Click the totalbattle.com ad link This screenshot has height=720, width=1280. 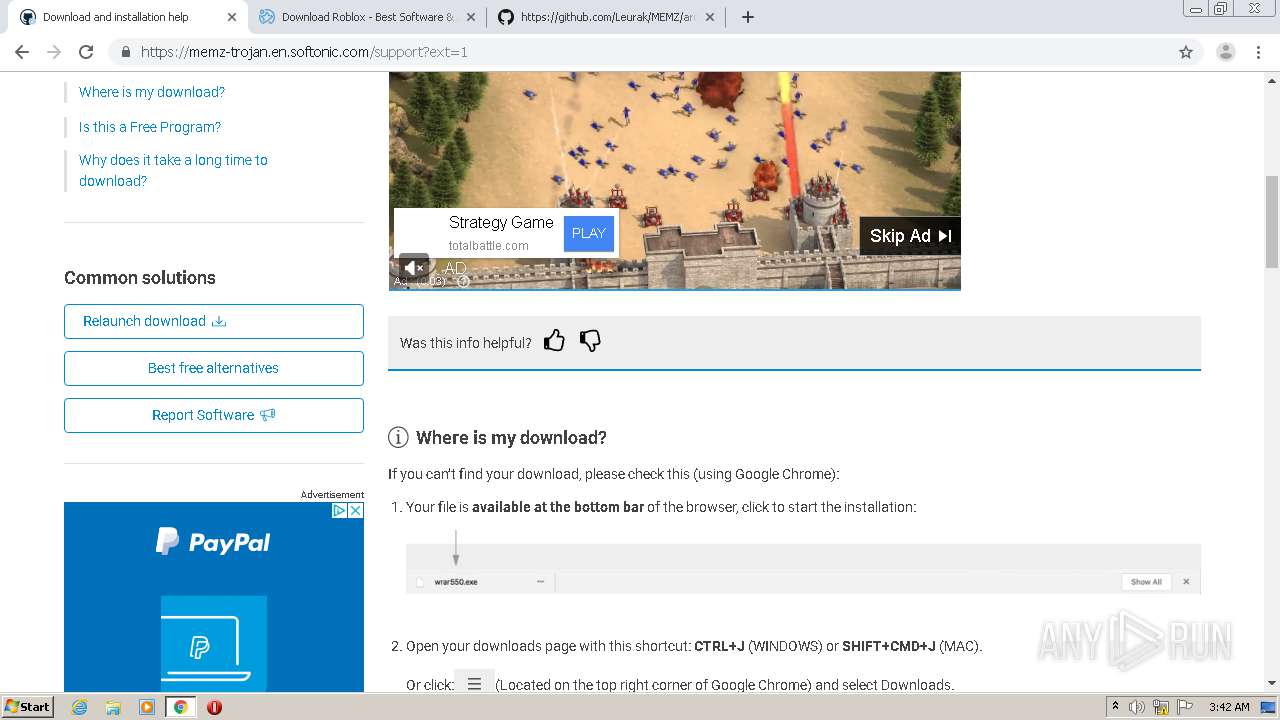488,246
